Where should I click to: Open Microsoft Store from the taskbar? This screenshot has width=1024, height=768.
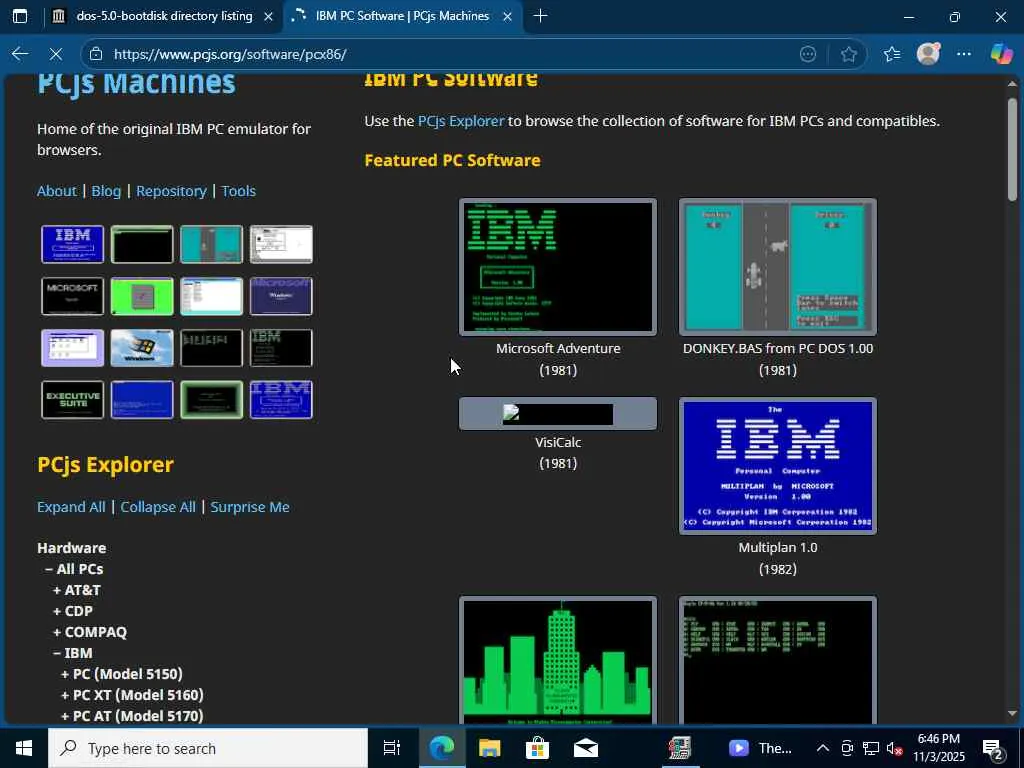[537, 748]
